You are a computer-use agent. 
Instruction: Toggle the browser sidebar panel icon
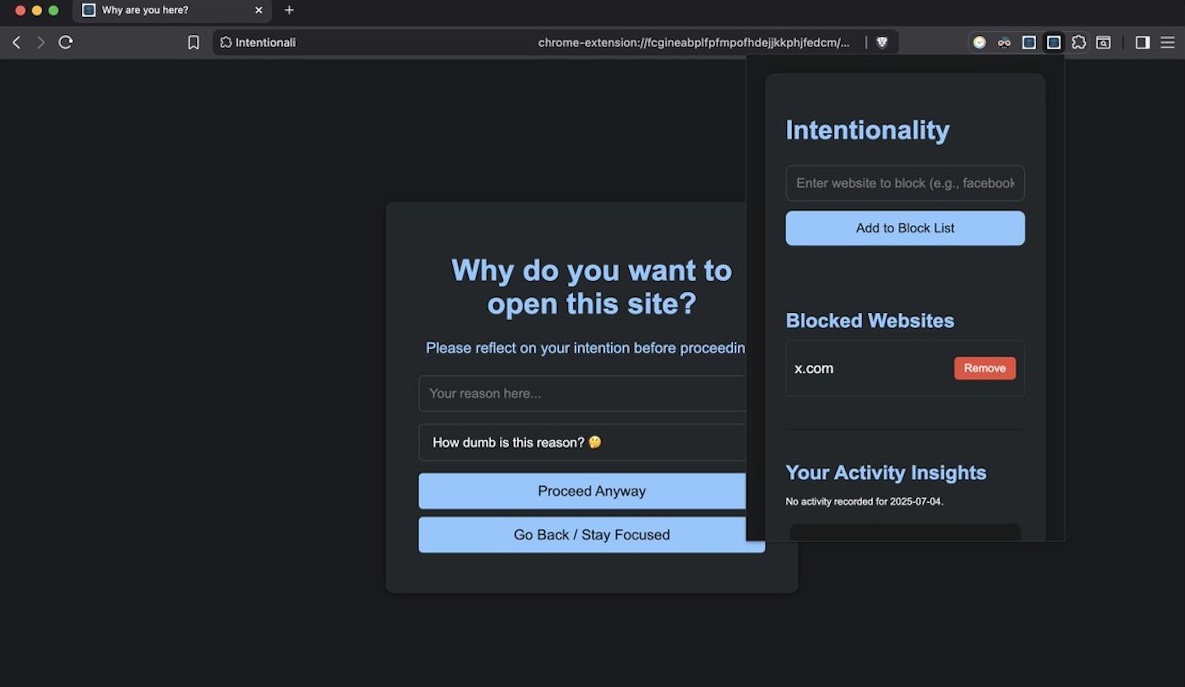click(x=1142, y=42)
